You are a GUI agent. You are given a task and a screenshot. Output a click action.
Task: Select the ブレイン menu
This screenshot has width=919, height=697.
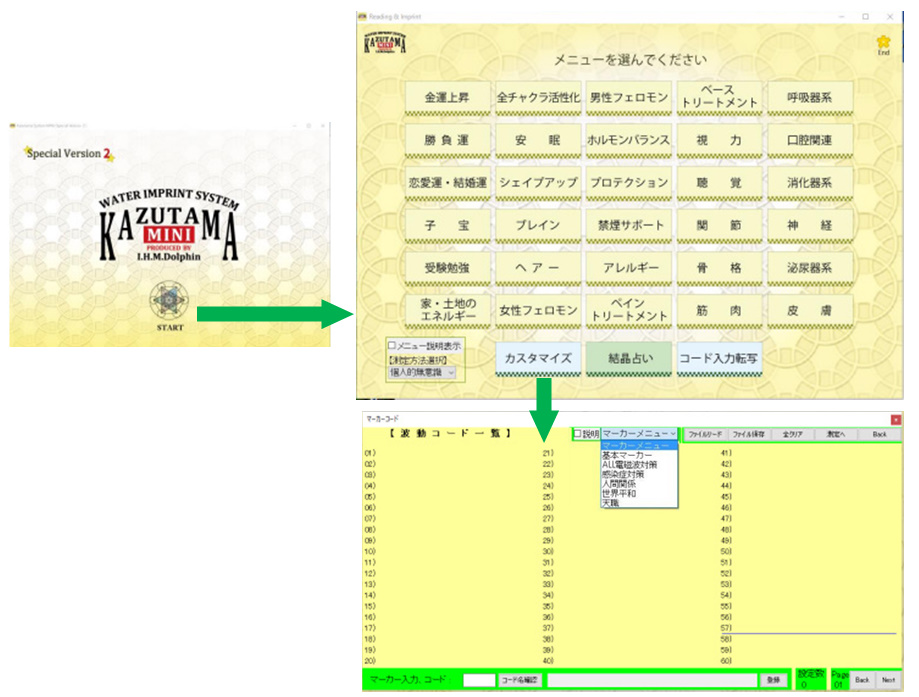click(538, 226)
